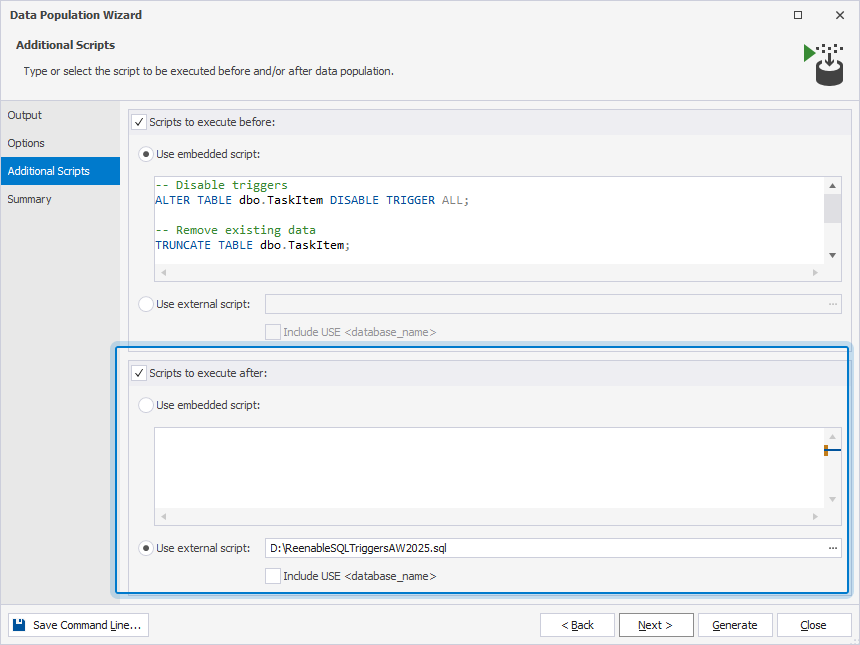Toggle Scripts to execute before checkbox
The height and width of the screenshot is (645, 860).
[x=139, y=122]
